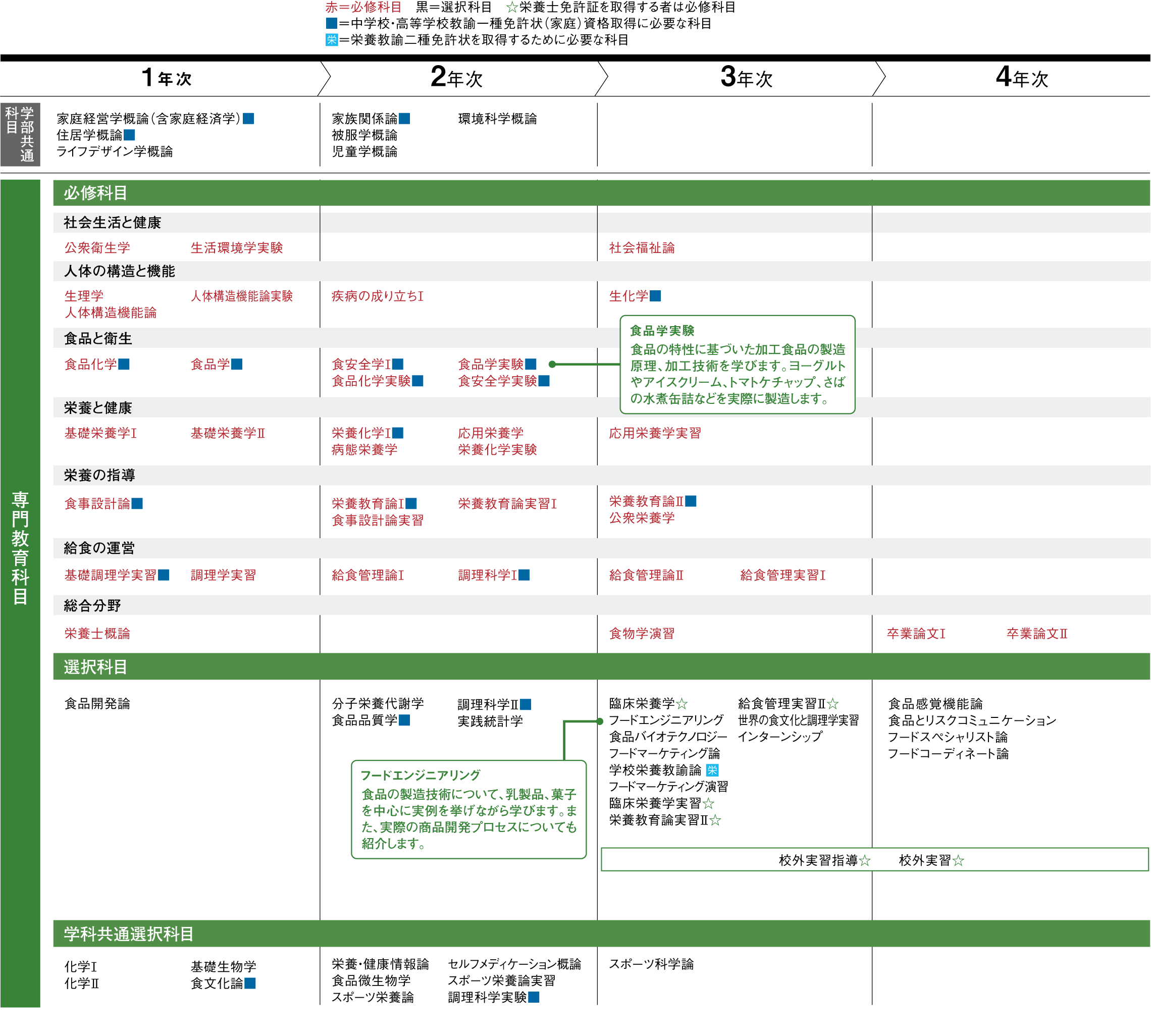Screen dimensions: 1151x1036
Task: Click the 栄養と健康 category heading
Action: click(98, 407)
